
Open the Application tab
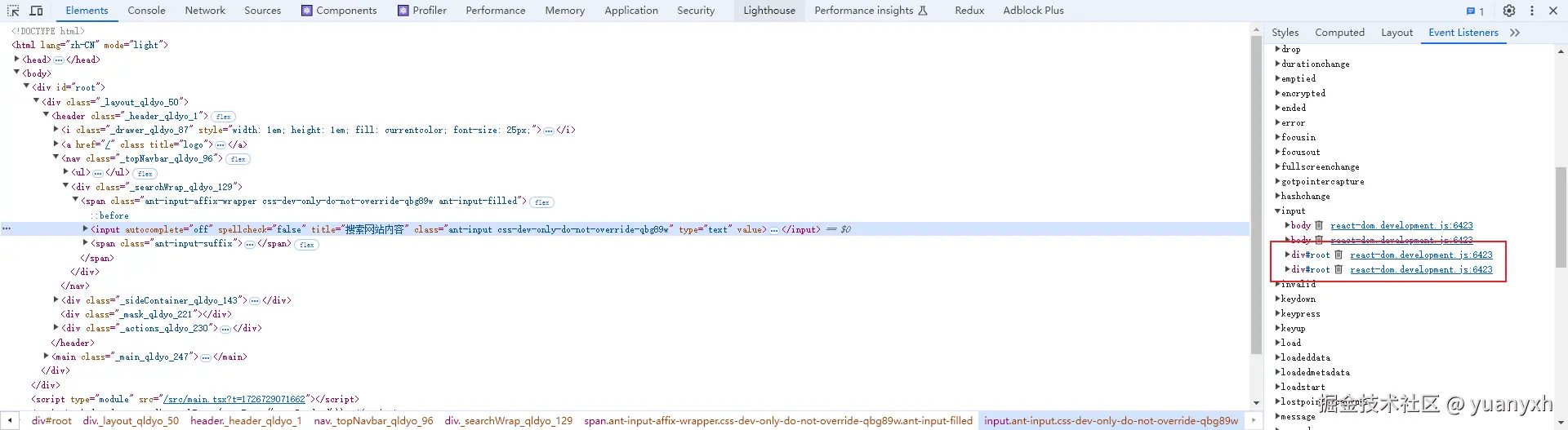[631, 11]
